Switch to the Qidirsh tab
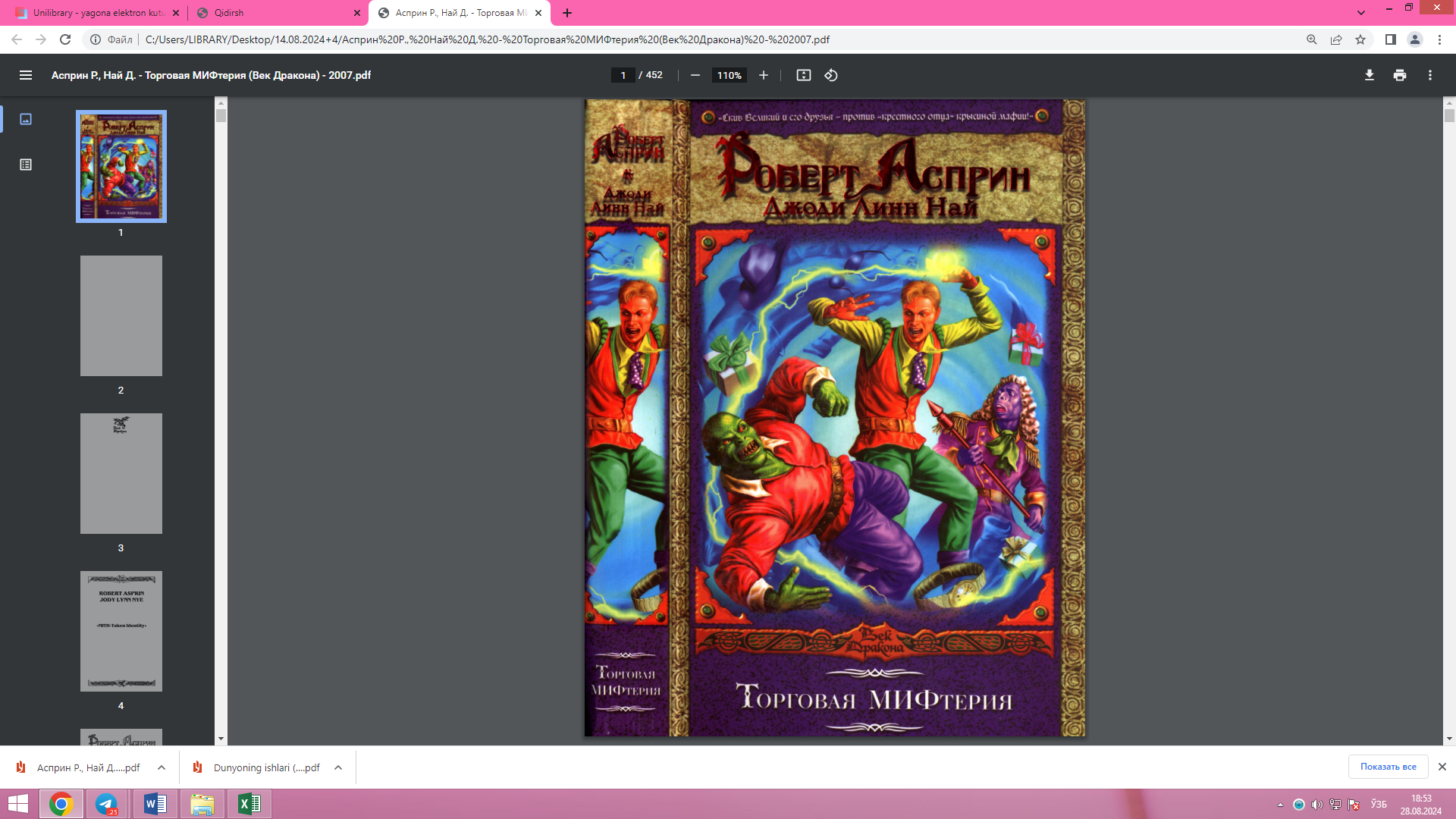1456x819 pixels. coord(273,13)
